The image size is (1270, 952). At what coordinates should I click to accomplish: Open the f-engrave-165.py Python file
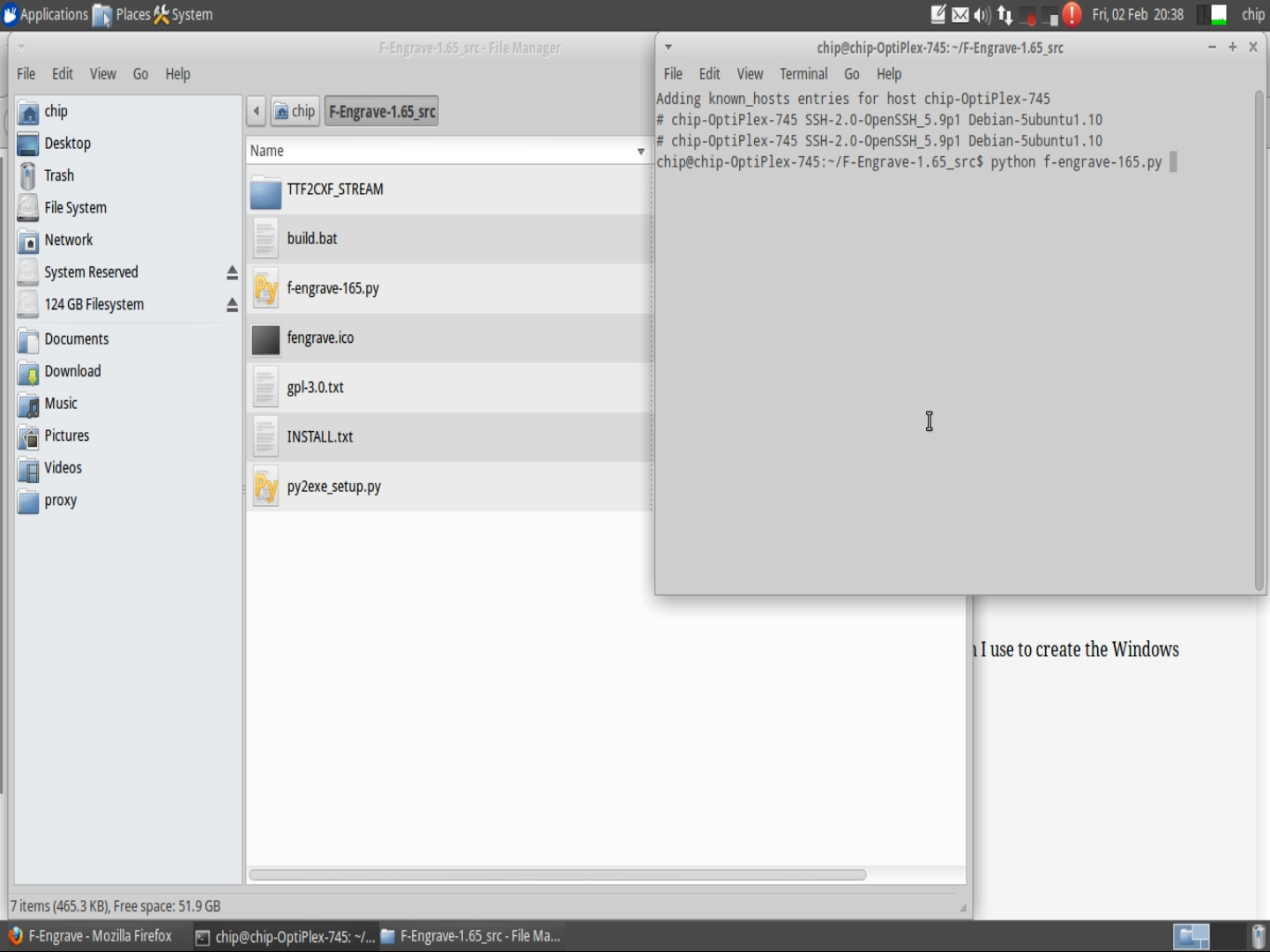(333, 288)
